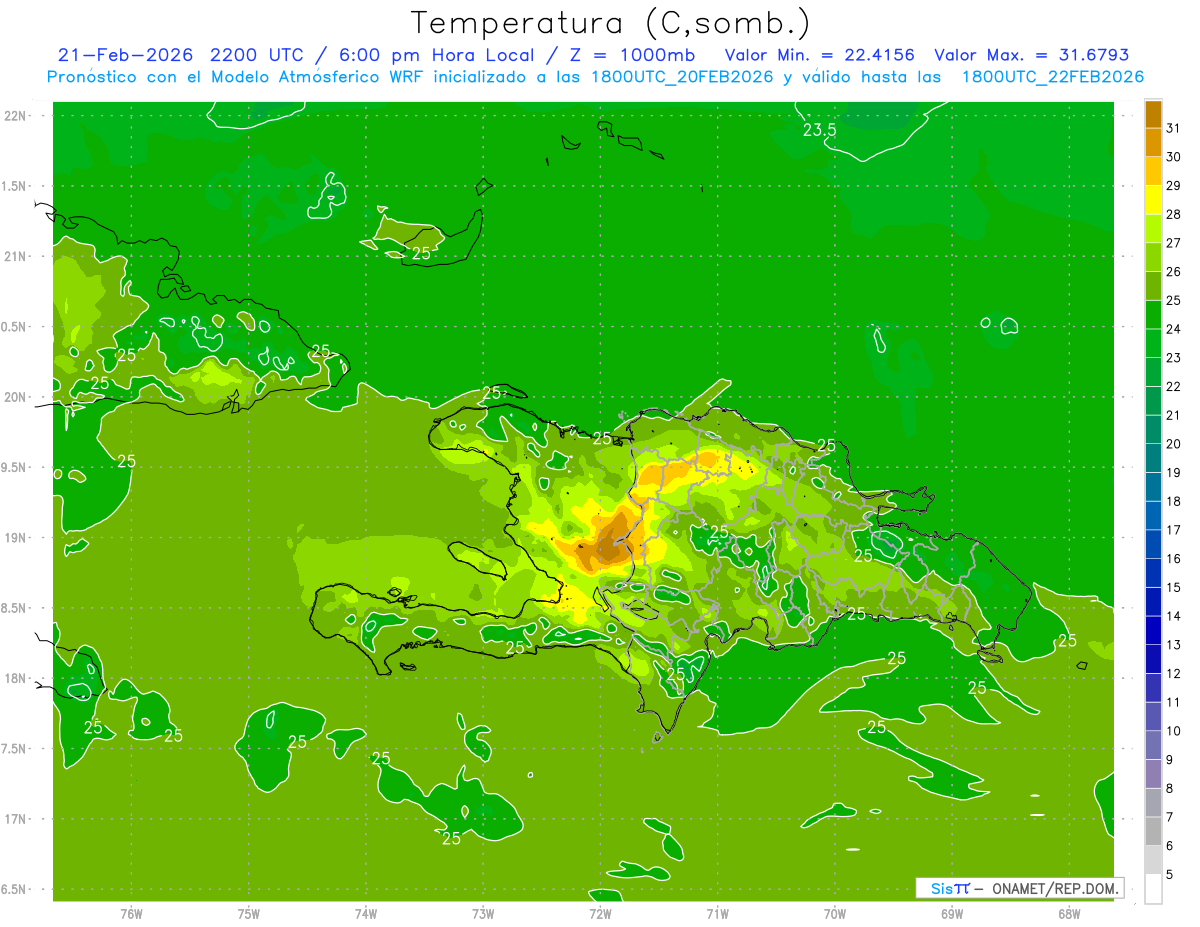The image size is (1200, 927).
Task: Click the '74W' longitude axis label
Action: click(x=365, y=914)
